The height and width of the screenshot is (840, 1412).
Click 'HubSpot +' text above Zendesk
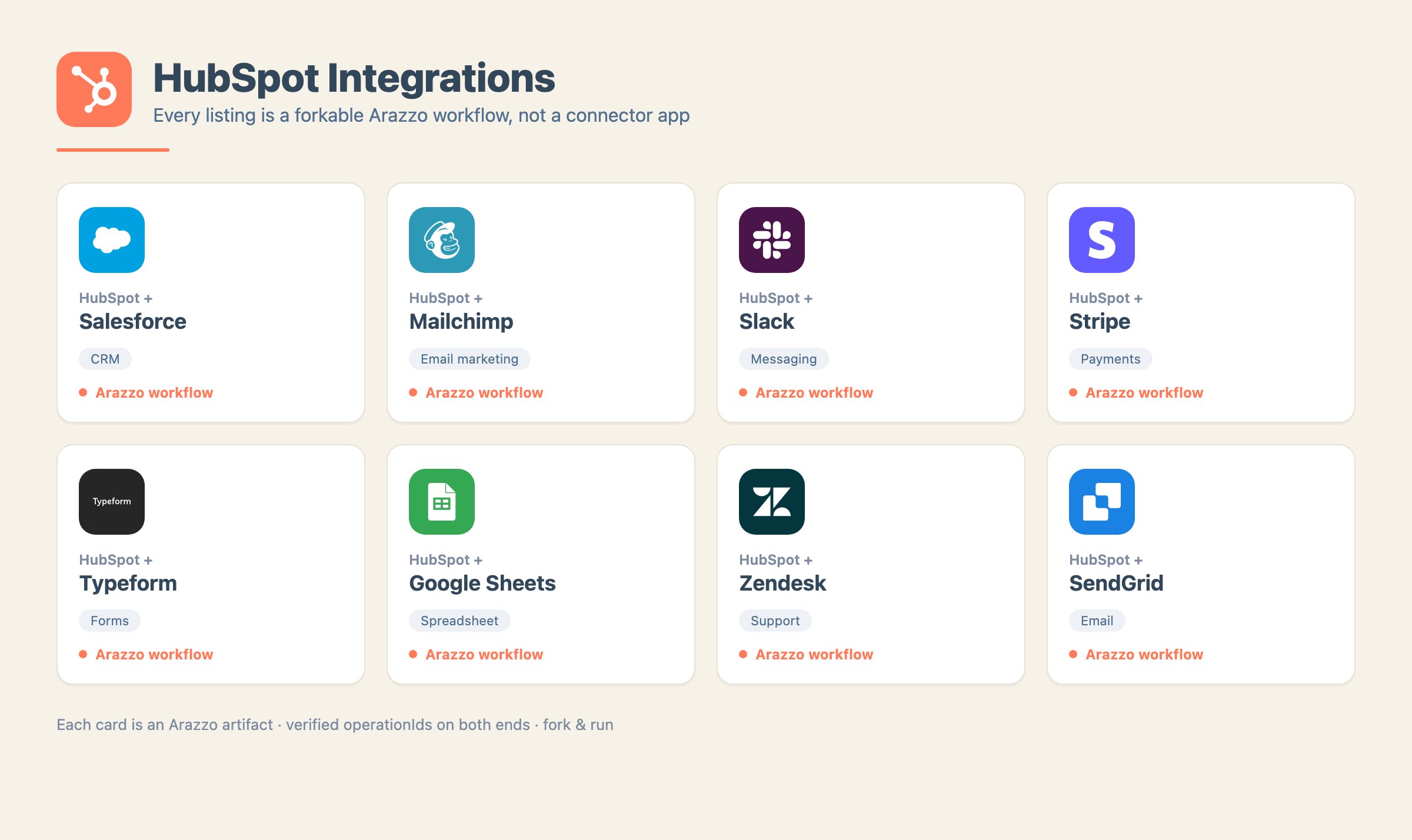[776, 560]
